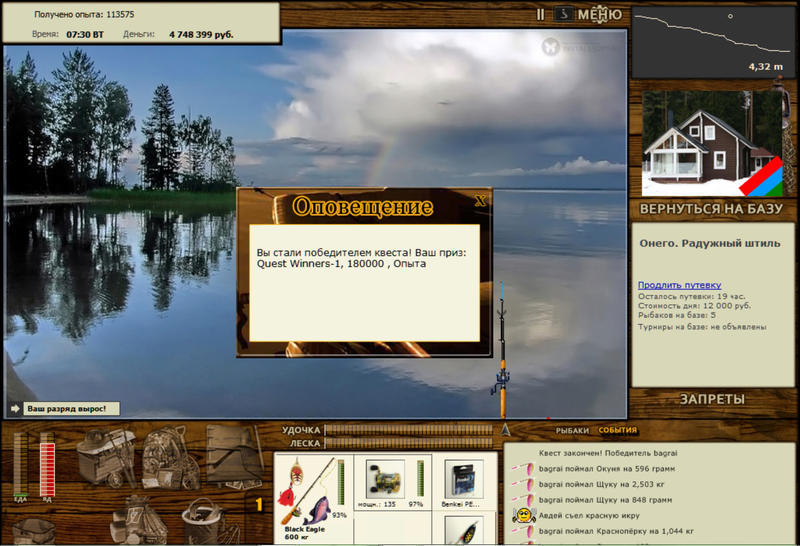Screen dimensions: 800x546
Task: Click 'Осталось путевки: 19 час.' text
Action: coord(691,296)
